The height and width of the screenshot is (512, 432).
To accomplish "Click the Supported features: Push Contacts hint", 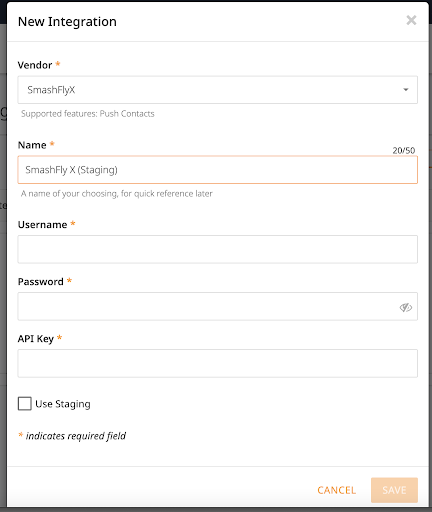I will point(88,114).
